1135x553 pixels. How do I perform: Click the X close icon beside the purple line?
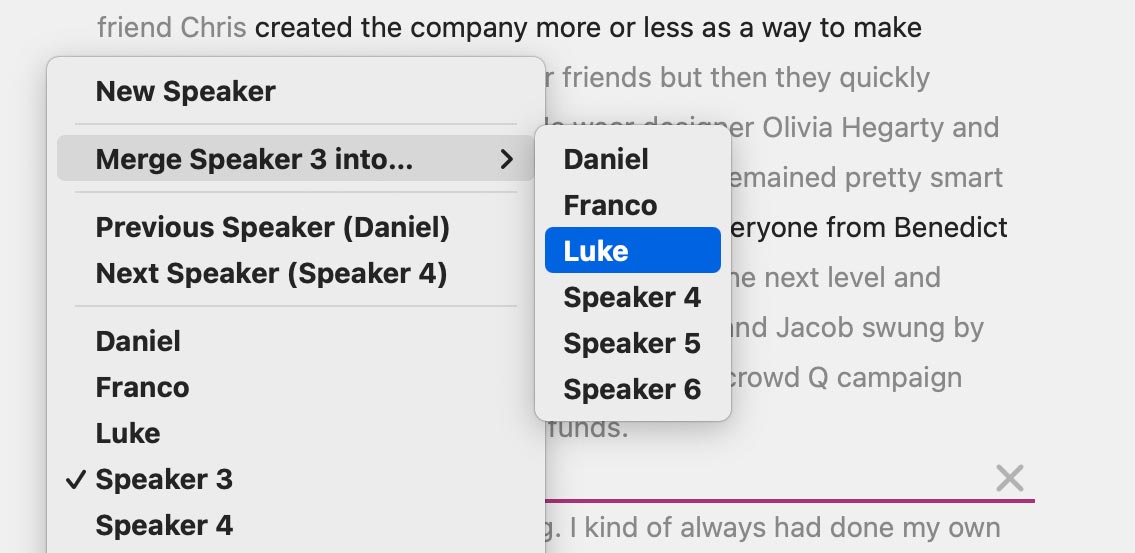(x=1010, y=479)
